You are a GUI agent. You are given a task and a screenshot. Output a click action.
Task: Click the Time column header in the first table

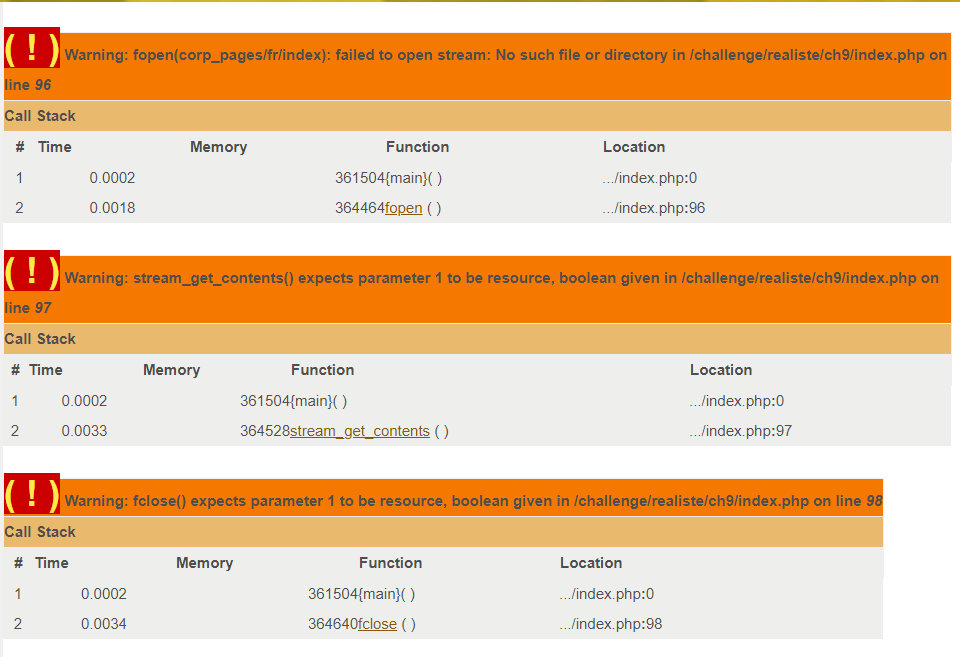(x=54, y=147)
